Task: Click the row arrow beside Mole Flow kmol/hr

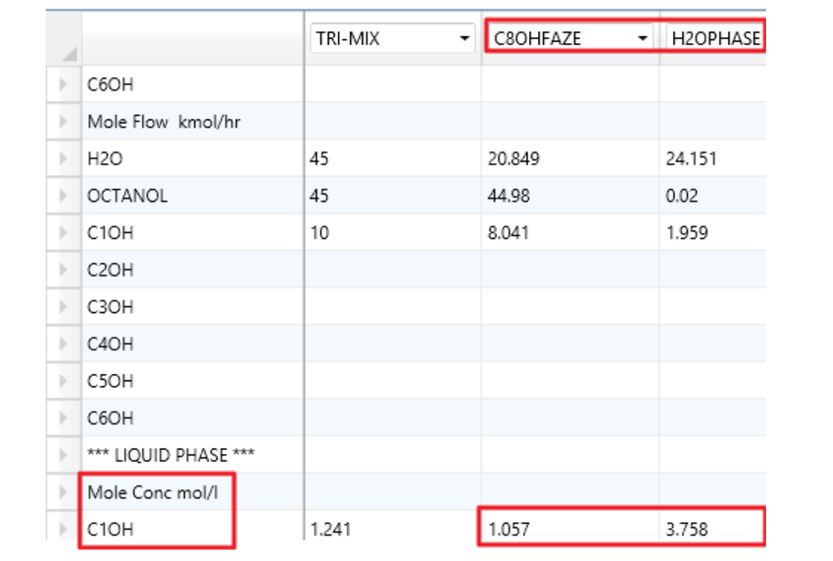Action: click(64, 122)
